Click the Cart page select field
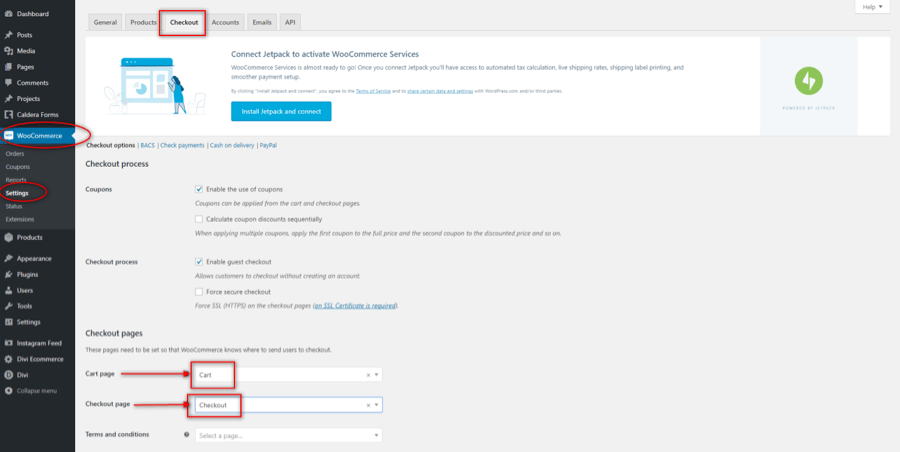Viewport: 900px width, 452px height. tap(289, 374)
